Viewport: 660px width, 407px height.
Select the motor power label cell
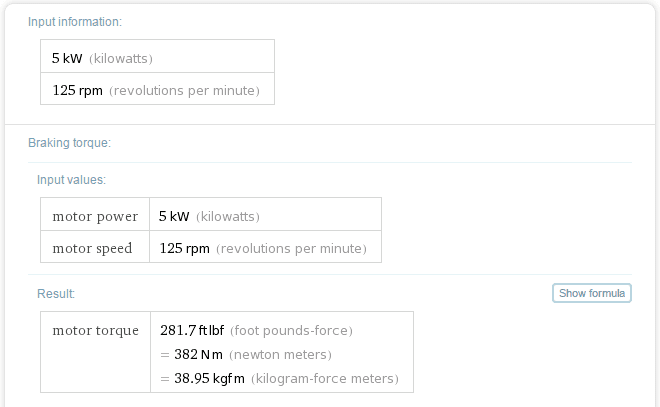click(x=95, y=214)
